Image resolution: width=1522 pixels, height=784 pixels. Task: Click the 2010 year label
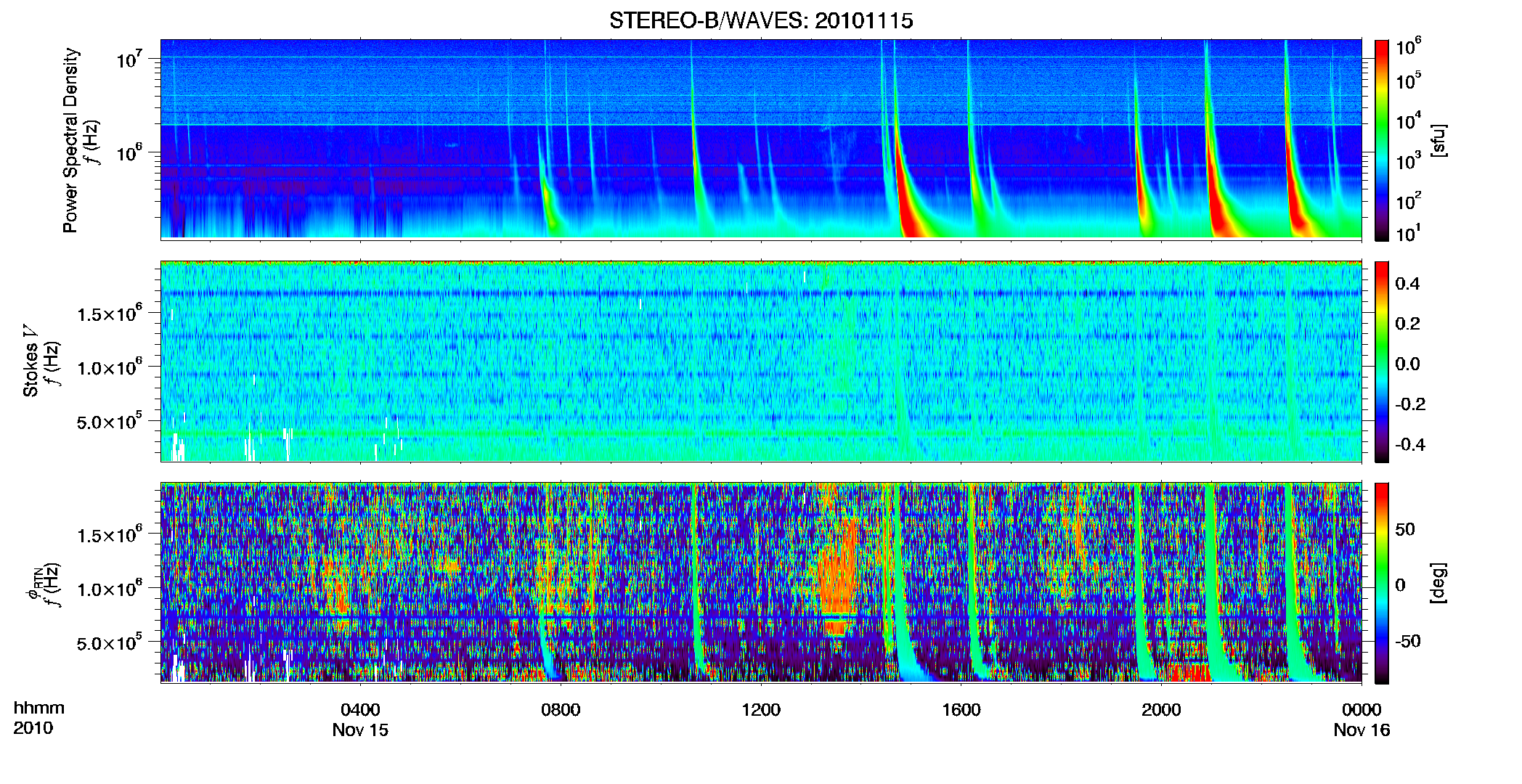33,727
